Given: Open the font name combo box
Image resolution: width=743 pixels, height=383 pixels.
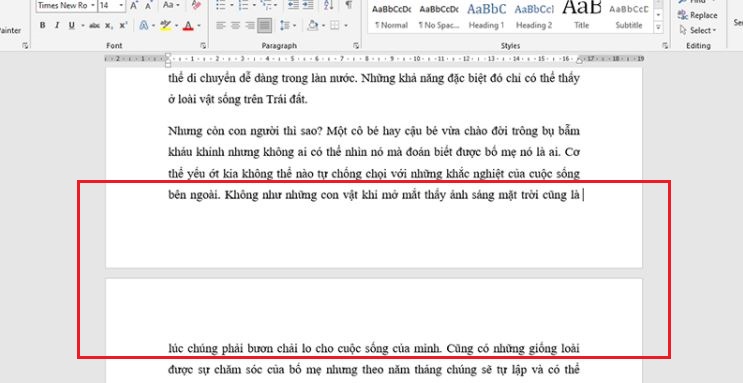Looking at the screenshot, I should point(66,5).
